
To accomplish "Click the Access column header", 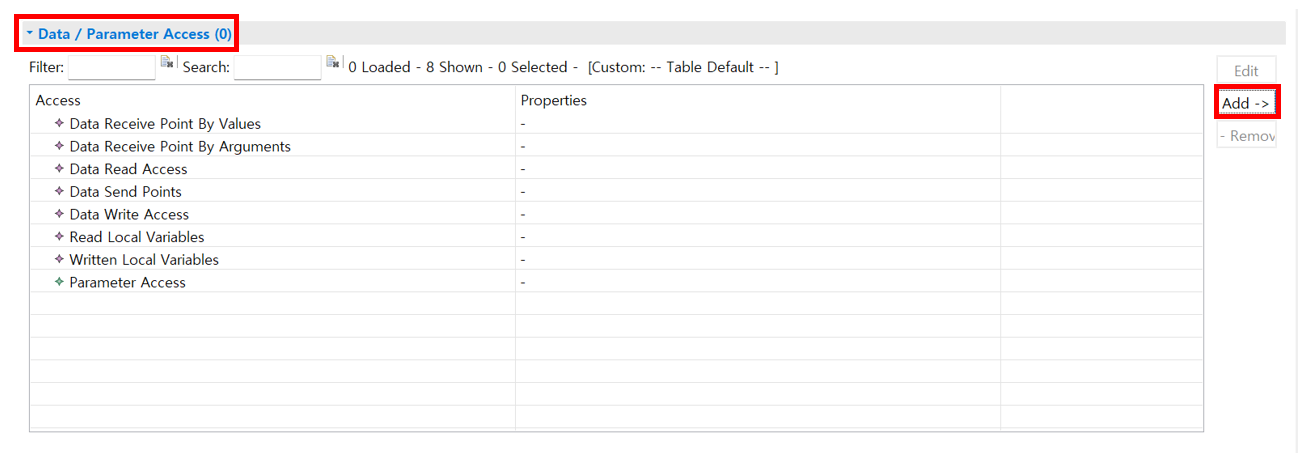I will click(58, 100).
